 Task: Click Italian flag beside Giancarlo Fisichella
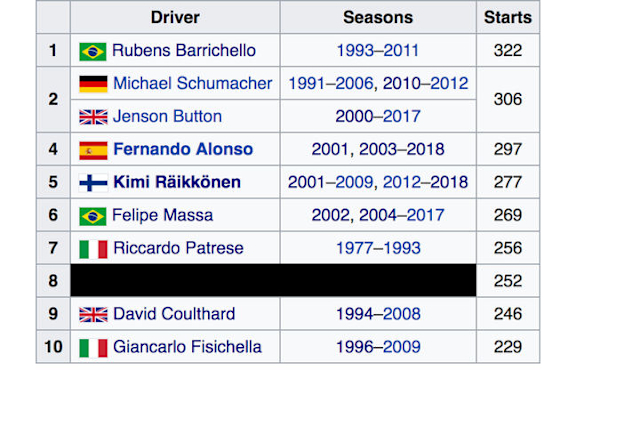click(x=93, y=348)
